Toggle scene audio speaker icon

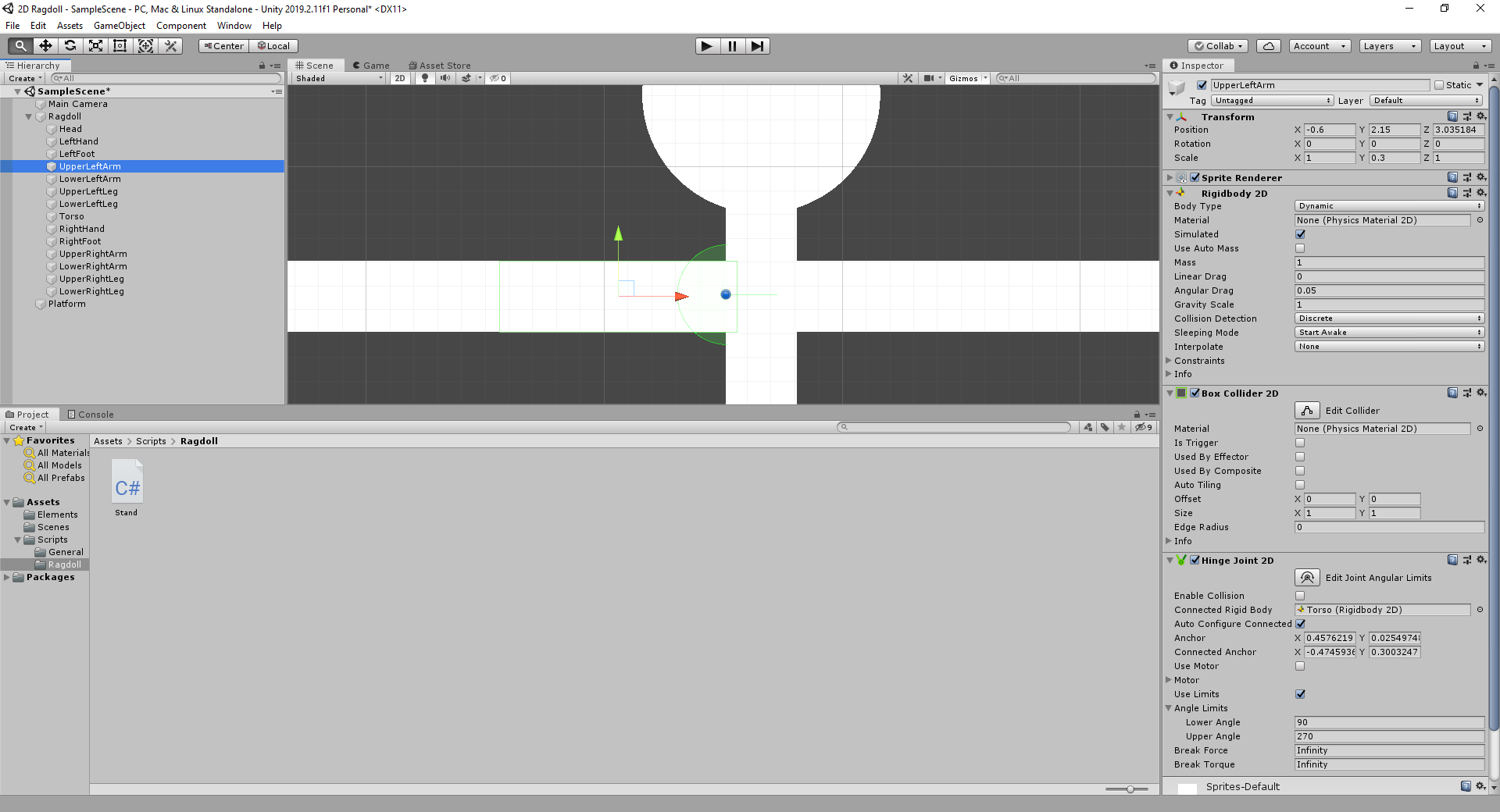click(445, 78)
